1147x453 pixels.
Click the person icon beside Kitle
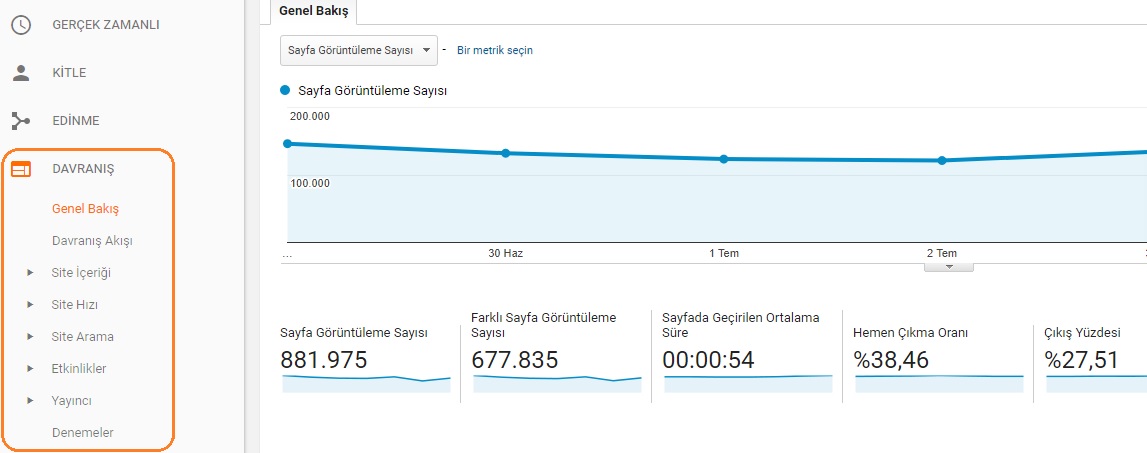(x=21, y=73)
